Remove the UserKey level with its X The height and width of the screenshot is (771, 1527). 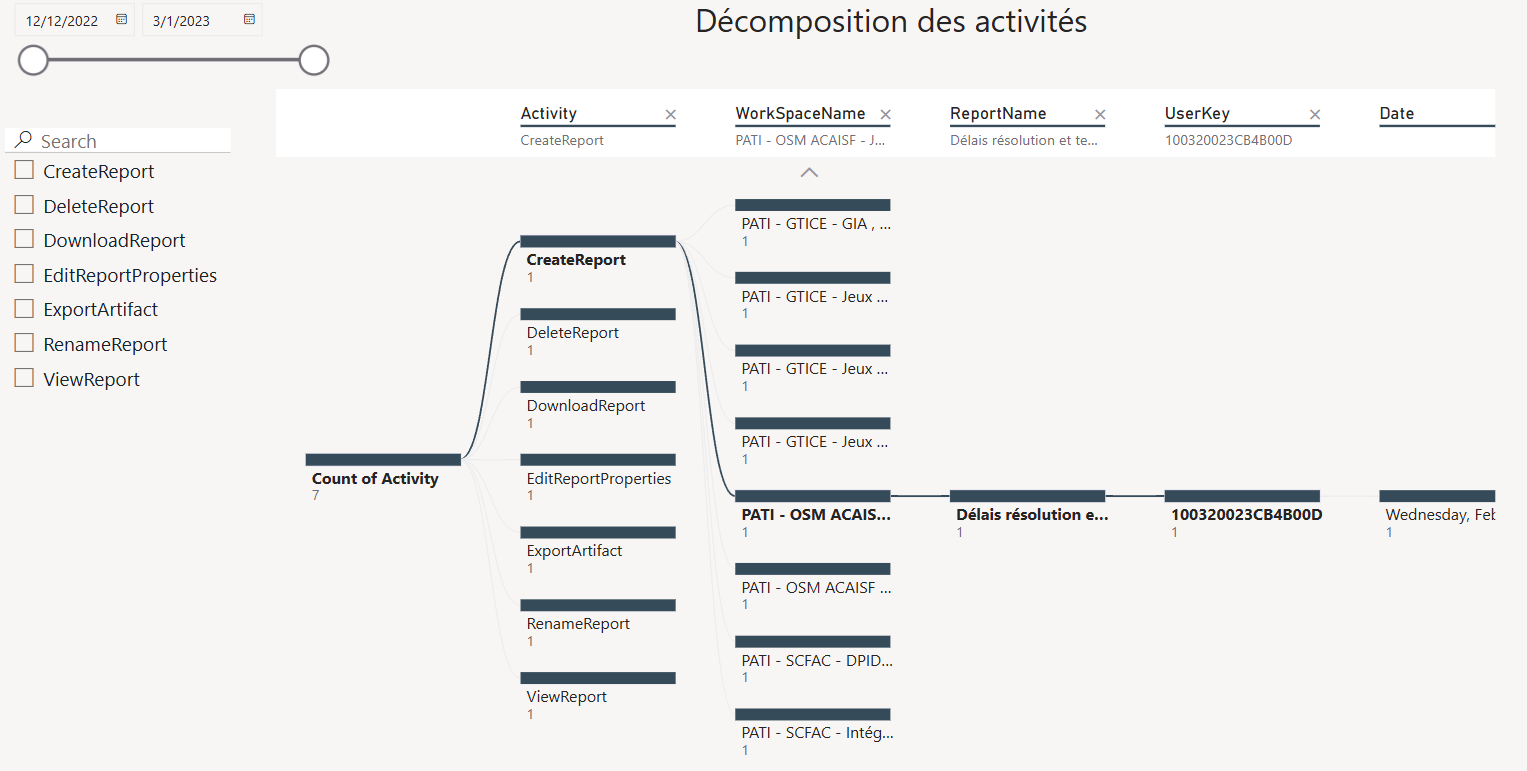(x=1315, y=115)
